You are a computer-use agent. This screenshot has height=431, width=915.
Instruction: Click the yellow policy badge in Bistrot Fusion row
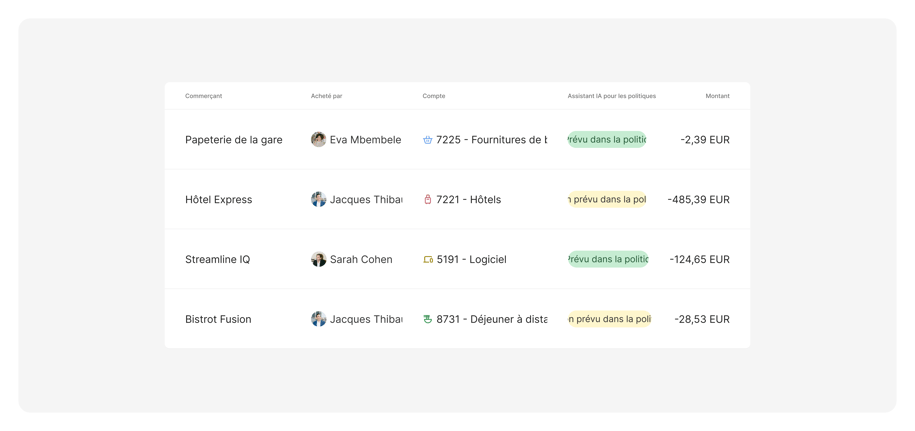pos(609,319)
